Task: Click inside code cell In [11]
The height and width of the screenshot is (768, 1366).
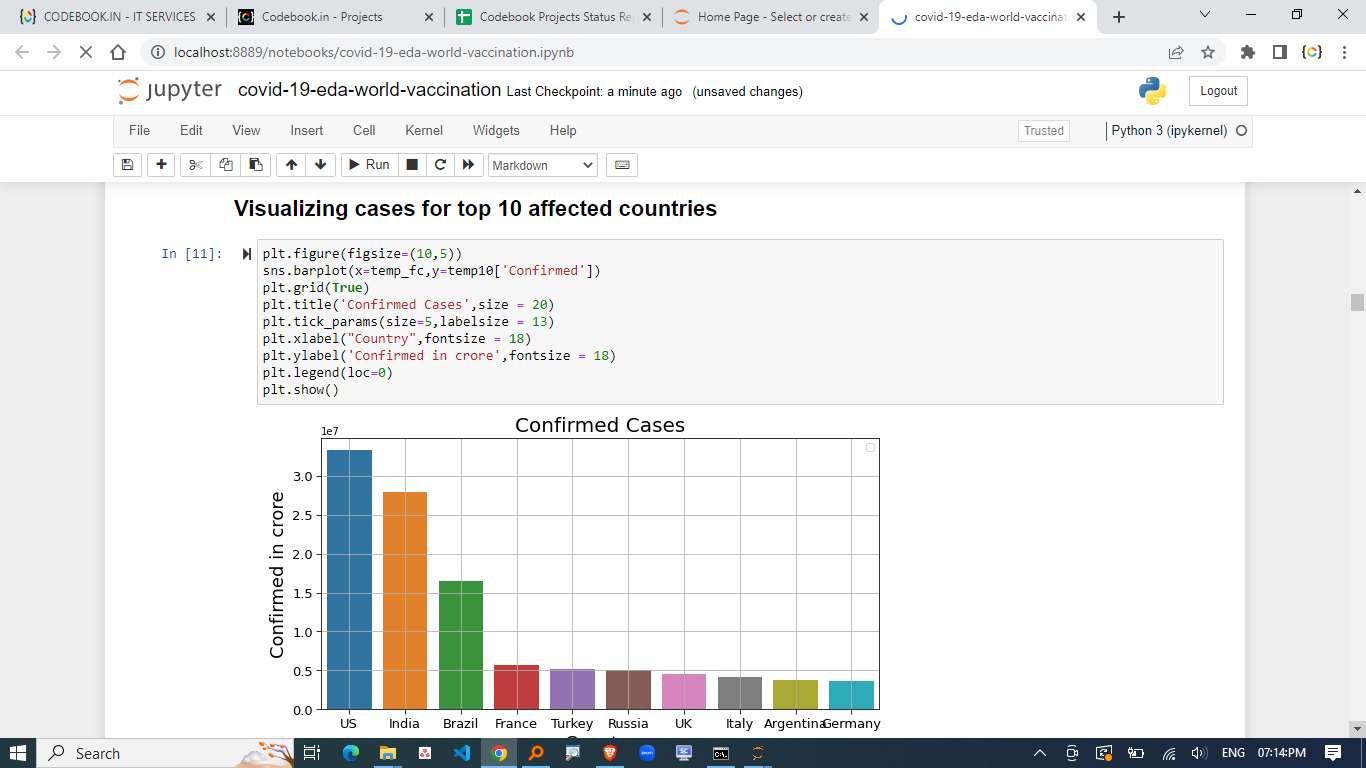Action: (740, 322)
